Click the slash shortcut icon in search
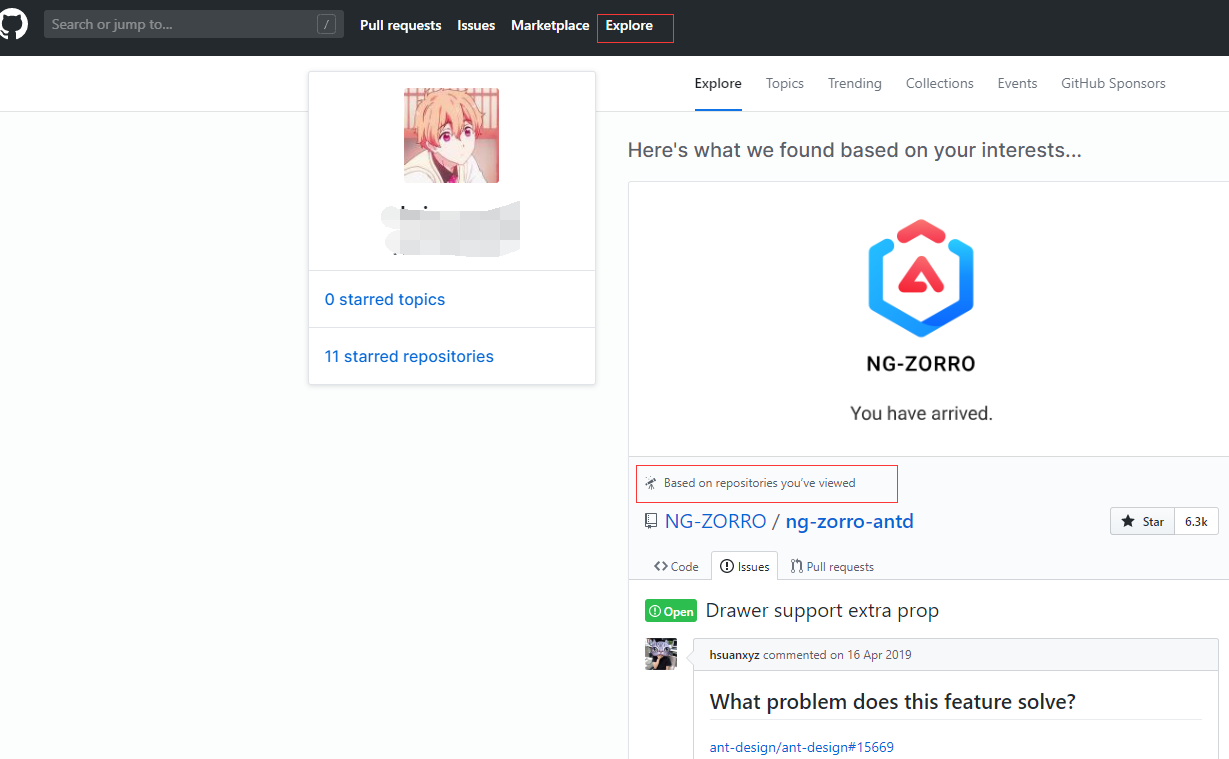 pos(326,25)
